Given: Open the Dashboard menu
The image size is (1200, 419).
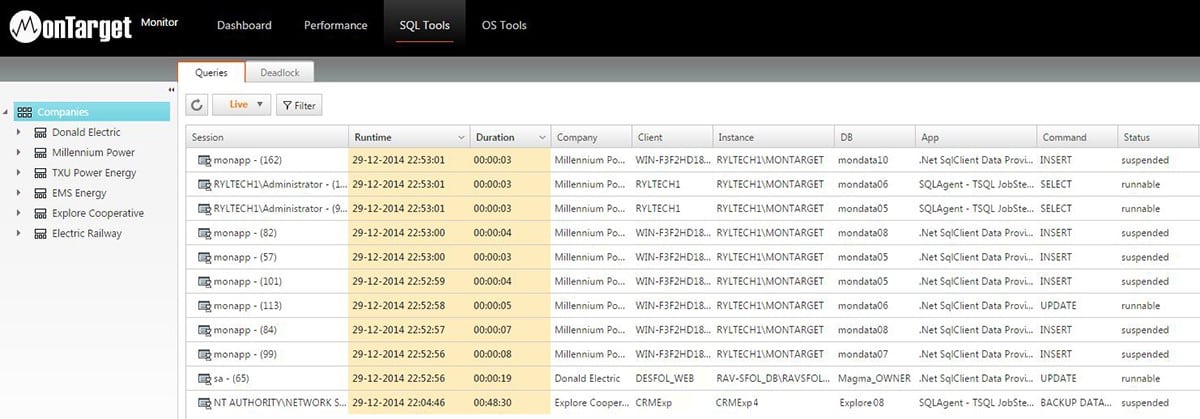Looking at the screenshot, I should pyautogui.click(x=243, y=25).
